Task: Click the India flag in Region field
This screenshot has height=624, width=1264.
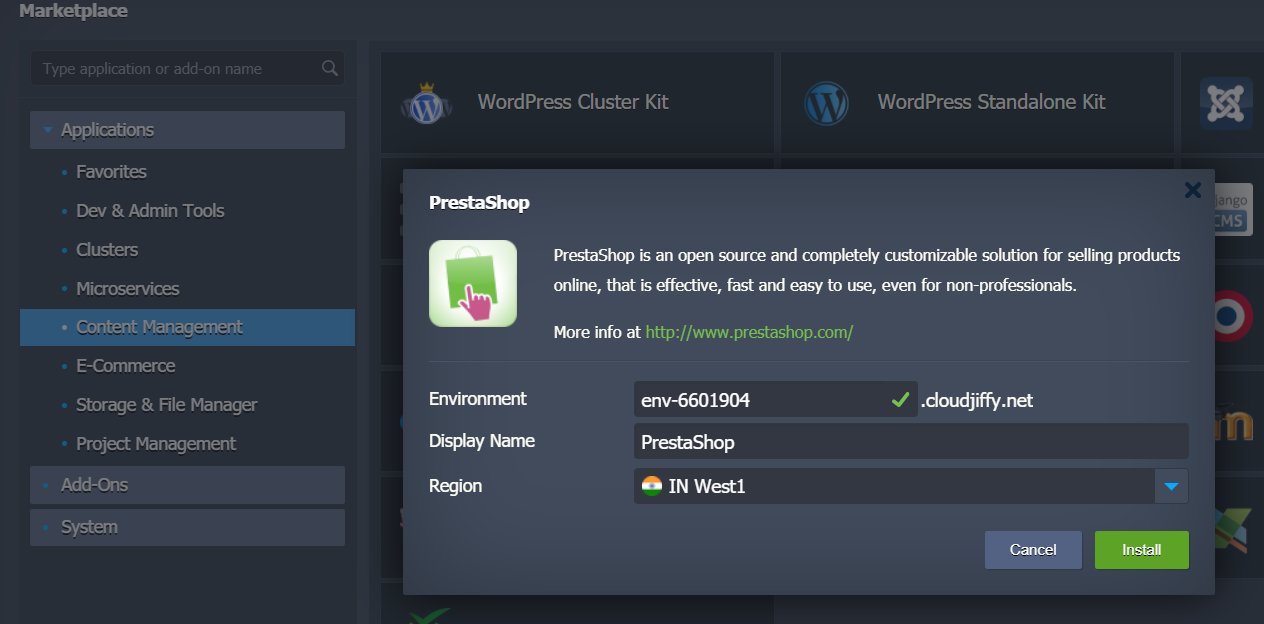Action: [x=652, y=486]
